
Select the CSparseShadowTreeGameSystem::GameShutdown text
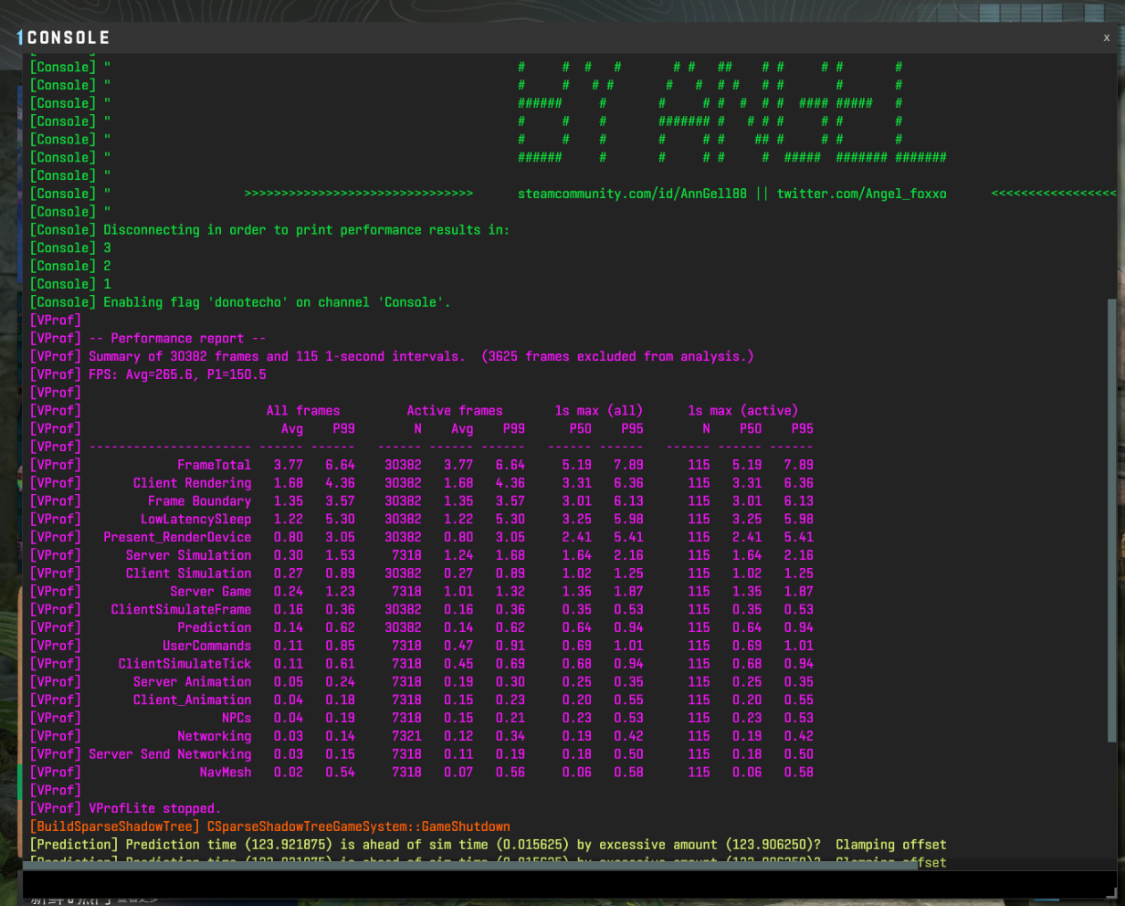(358, 827)
